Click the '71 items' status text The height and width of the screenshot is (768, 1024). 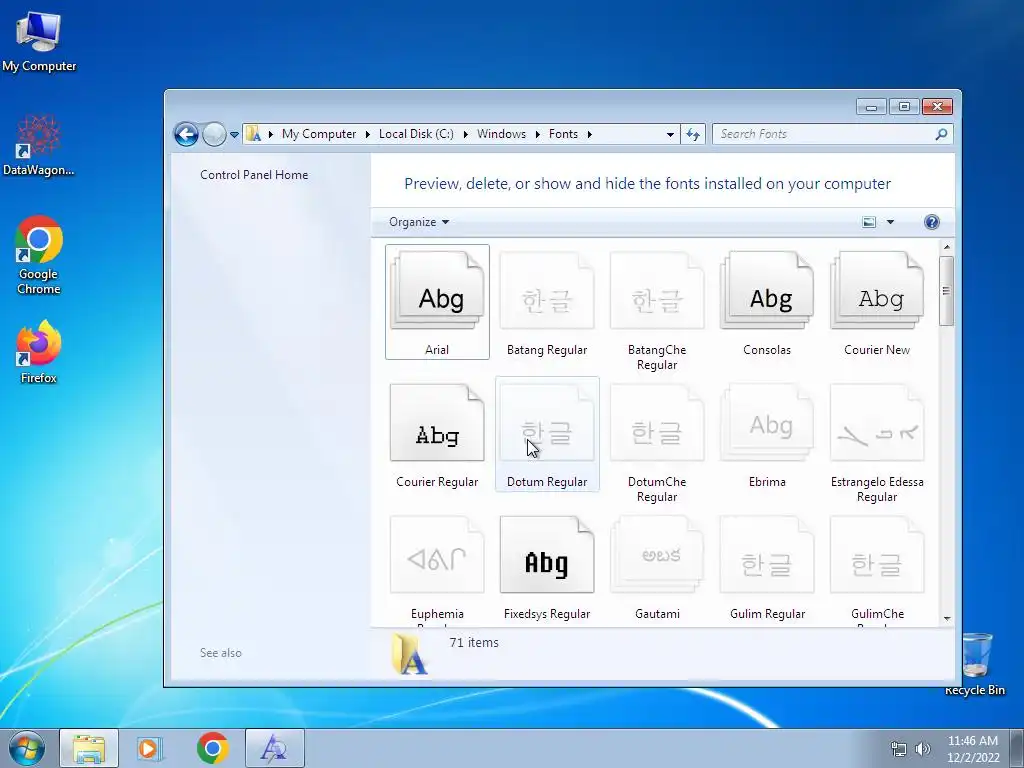pyautogui.click(x=473, y=643)
